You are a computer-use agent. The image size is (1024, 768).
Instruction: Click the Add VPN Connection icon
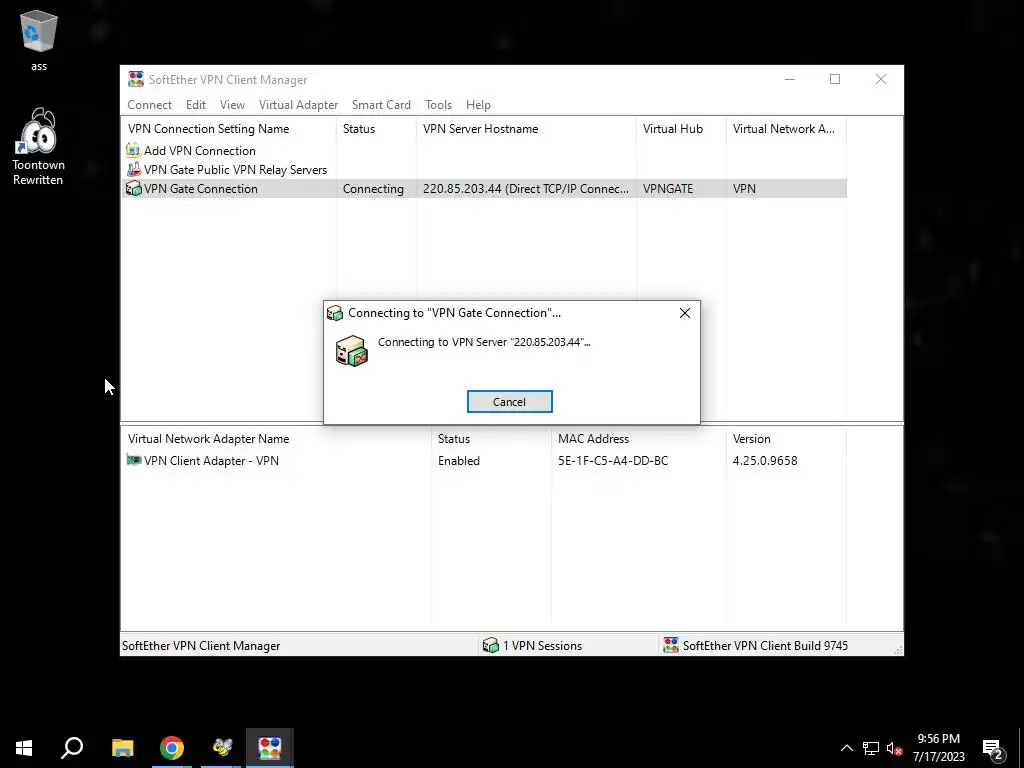133,150
